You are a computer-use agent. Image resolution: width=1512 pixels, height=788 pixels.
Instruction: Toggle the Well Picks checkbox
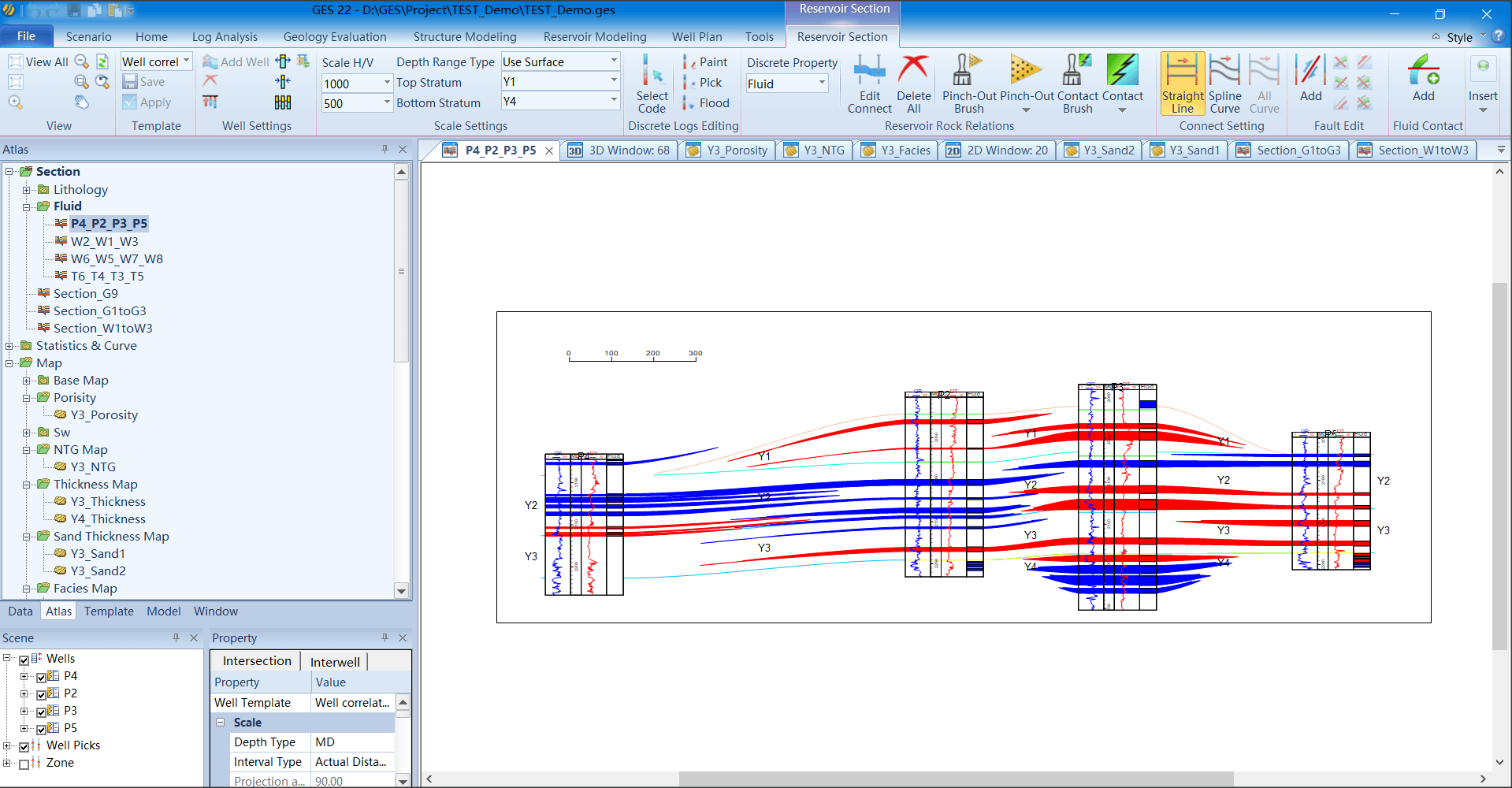[x=24, y=746]
